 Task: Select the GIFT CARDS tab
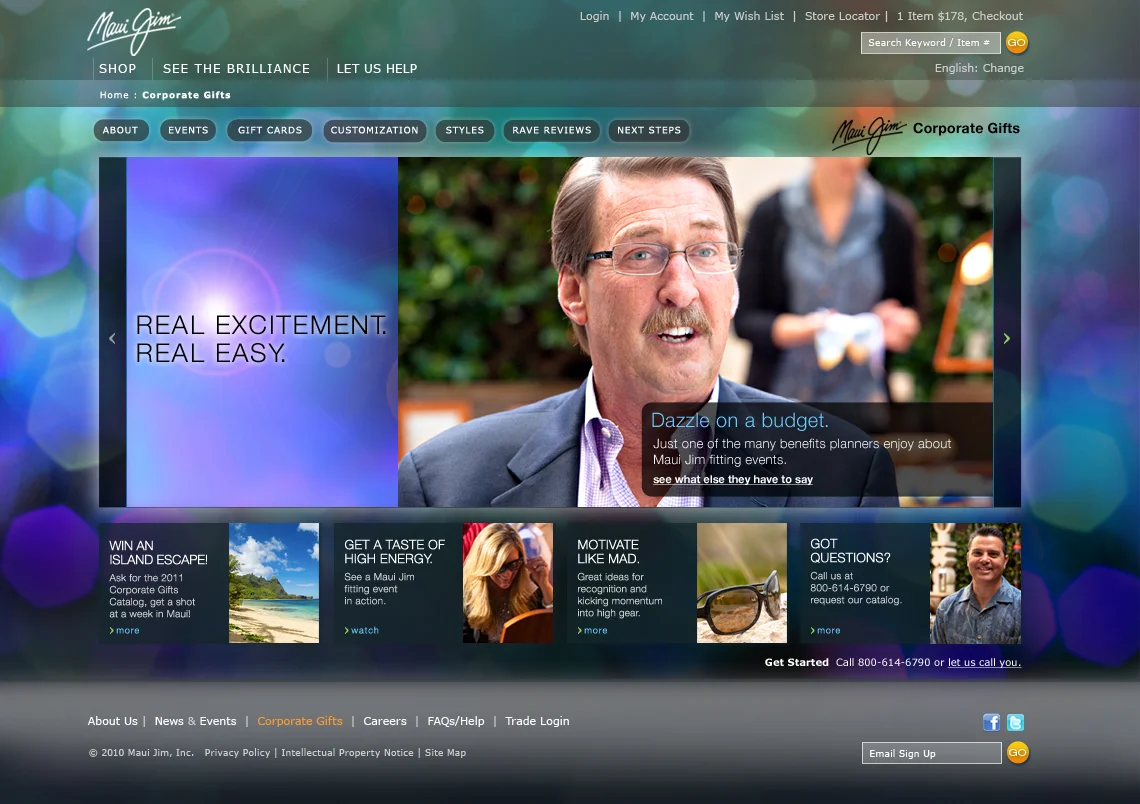pos(270,130)
